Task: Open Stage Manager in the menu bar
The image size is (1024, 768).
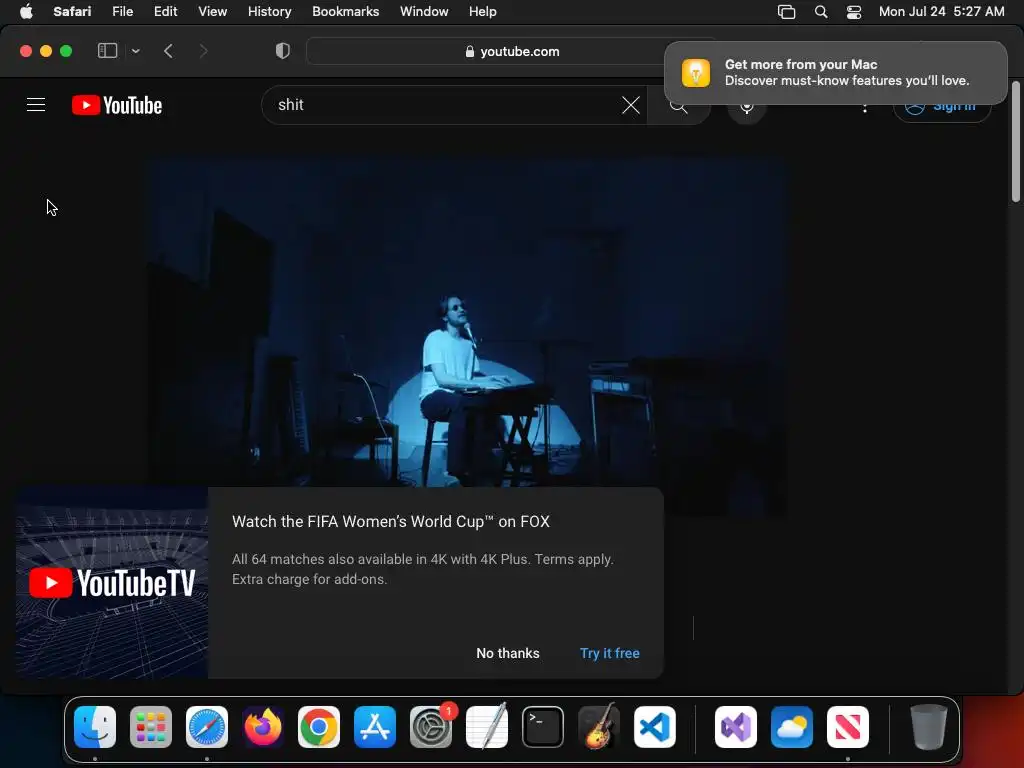Action: point(786,12)
